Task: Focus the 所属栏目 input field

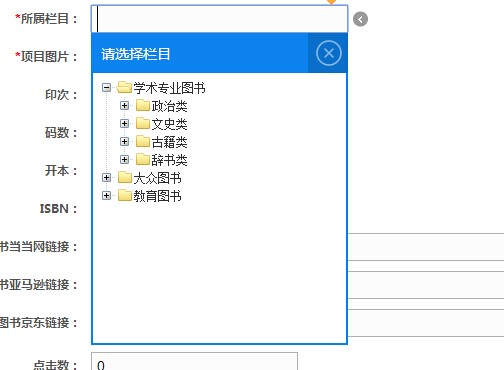Action: [x=219, y=19]
